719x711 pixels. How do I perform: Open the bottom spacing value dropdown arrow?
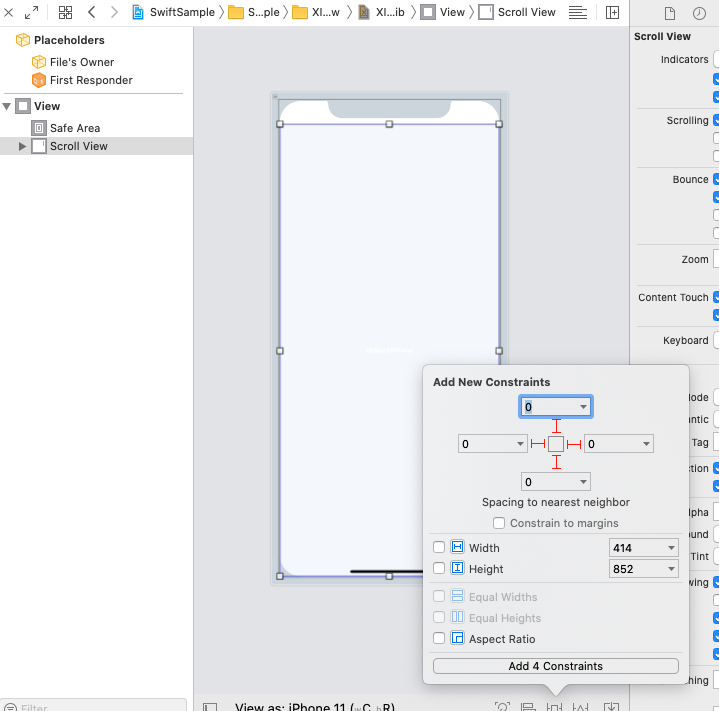coord(583,482)
